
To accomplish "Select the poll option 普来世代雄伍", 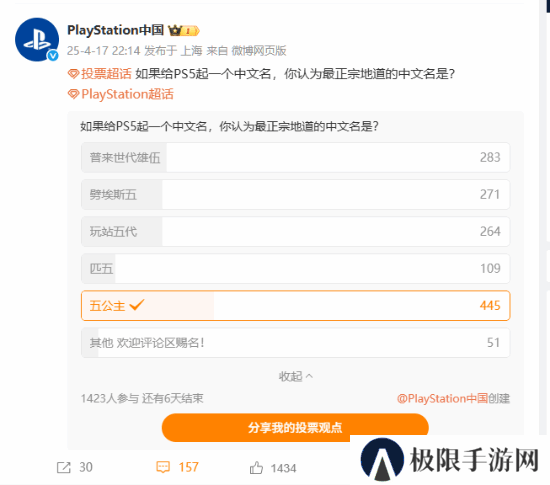I will (295, 157).
